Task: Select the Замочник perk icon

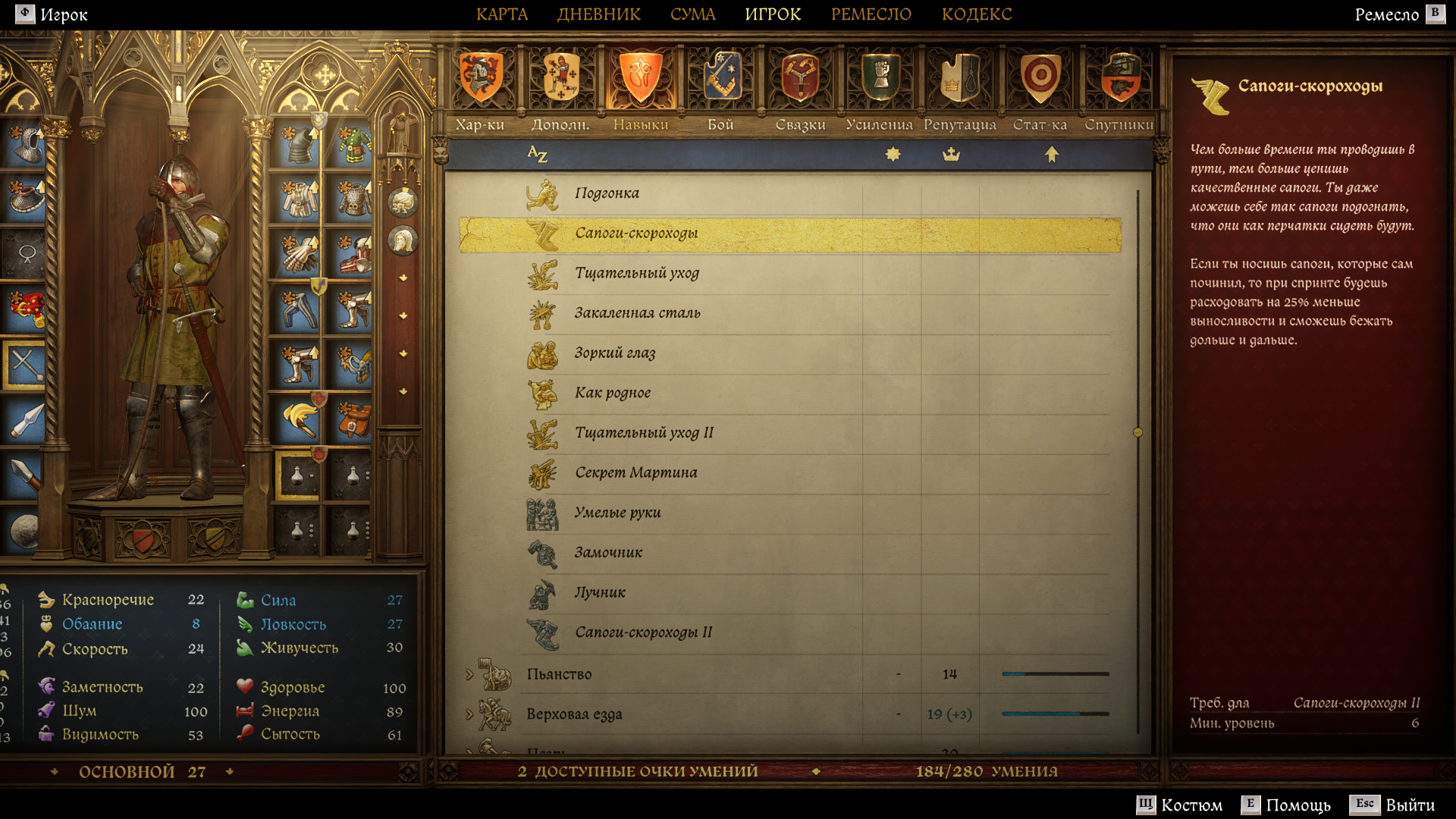Action: 543,553
